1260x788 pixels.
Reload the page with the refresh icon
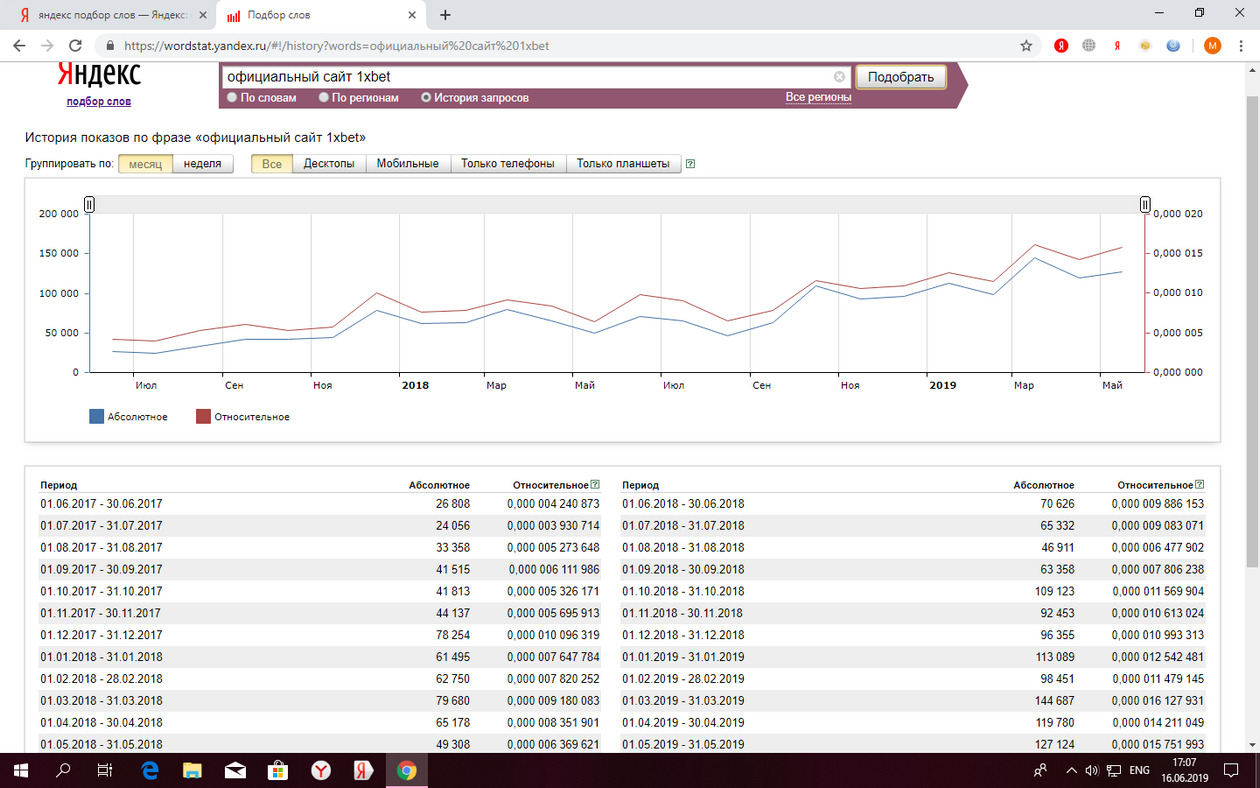[x=75, y=45]
